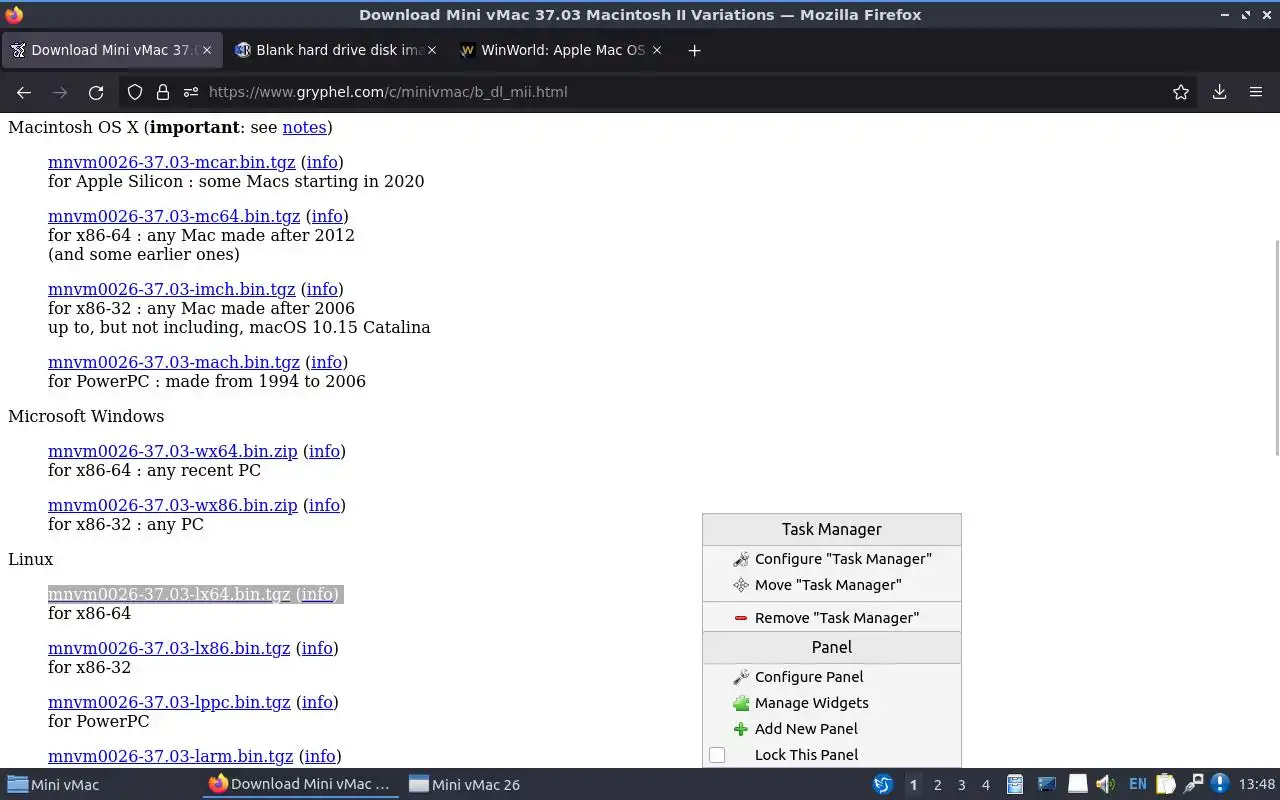
Task: Open the Firefox hamburger menu
Action: coord(1256,92)
